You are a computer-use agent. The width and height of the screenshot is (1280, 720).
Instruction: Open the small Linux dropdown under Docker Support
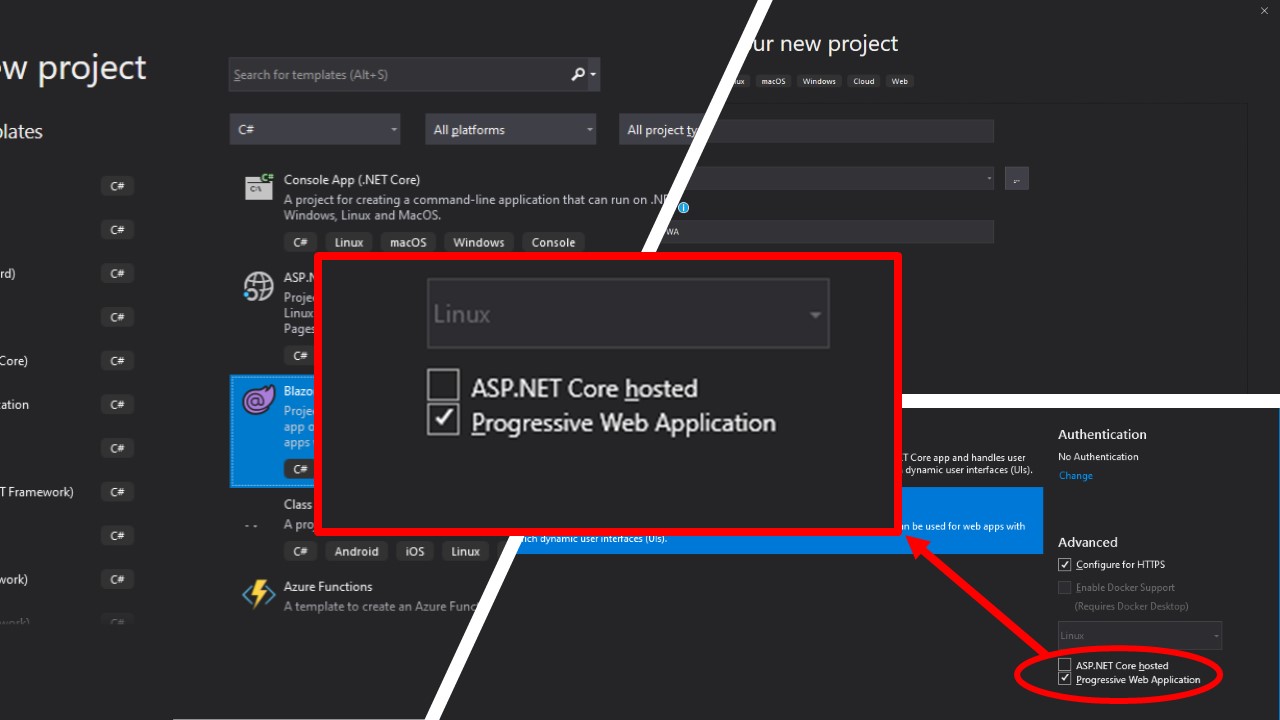[1140, 635]
